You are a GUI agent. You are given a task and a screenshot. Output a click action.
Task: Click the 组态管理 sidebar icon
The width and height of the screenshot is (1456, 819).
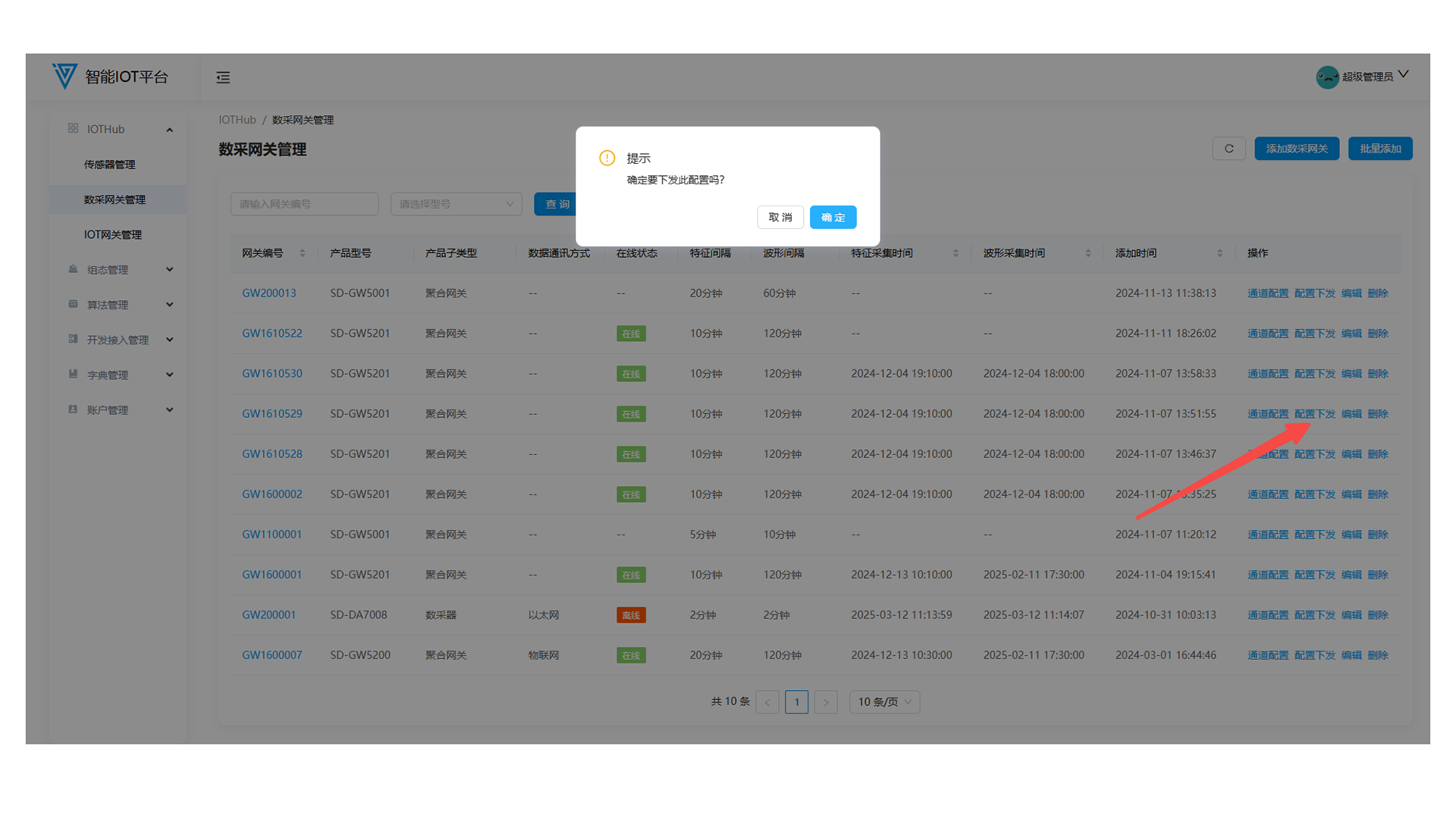73,269
